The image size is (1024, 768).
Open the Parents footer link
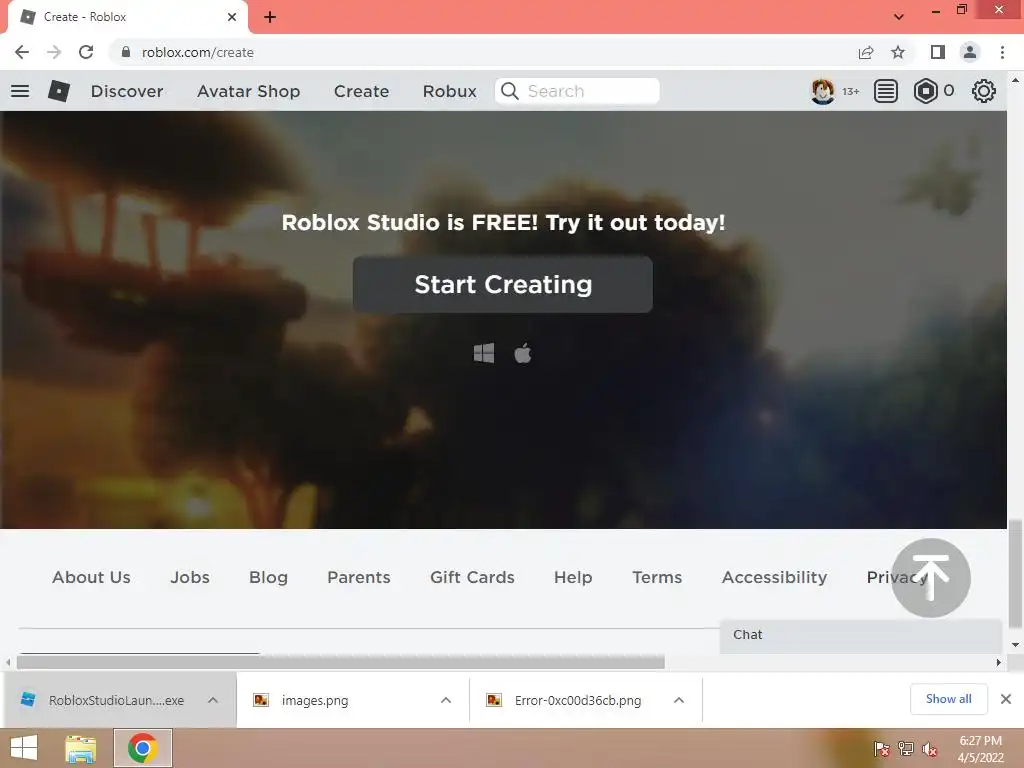[x=359, y=577]
